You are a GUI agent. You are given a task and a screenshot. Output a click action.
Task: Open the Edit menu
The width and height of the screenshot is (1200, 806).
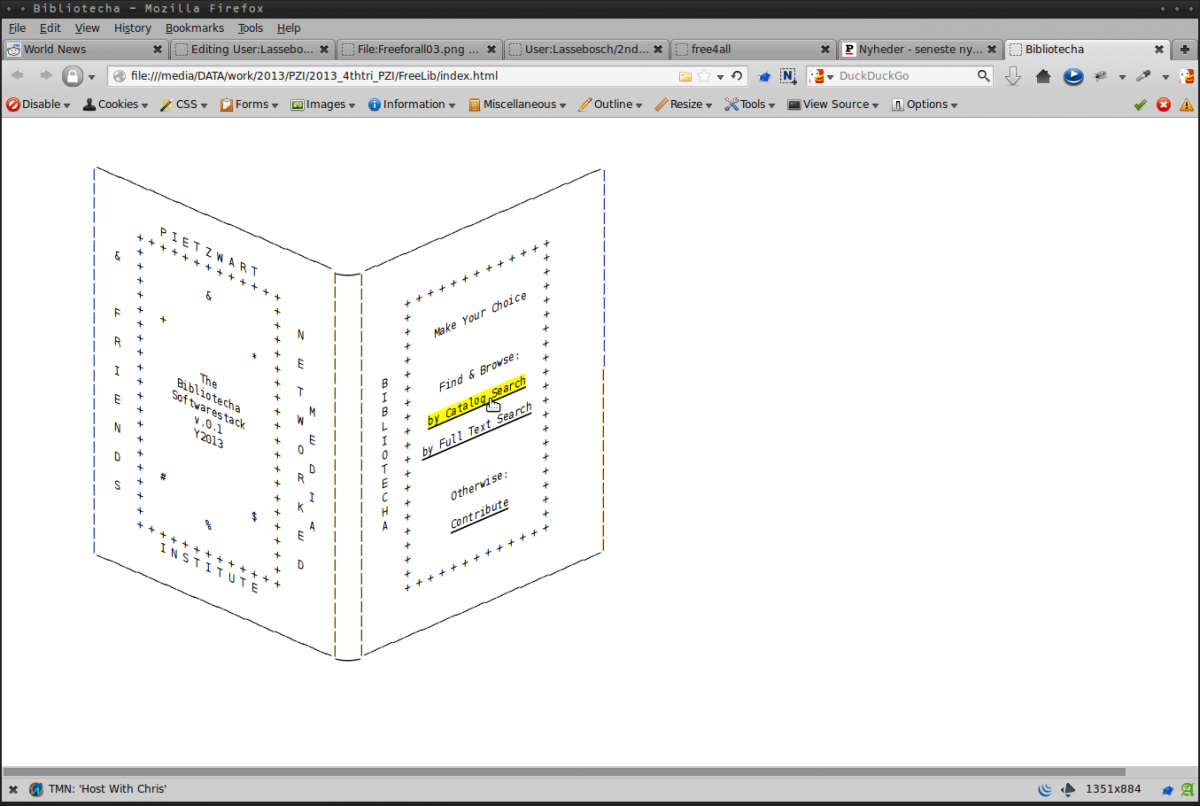coord(50,28)
